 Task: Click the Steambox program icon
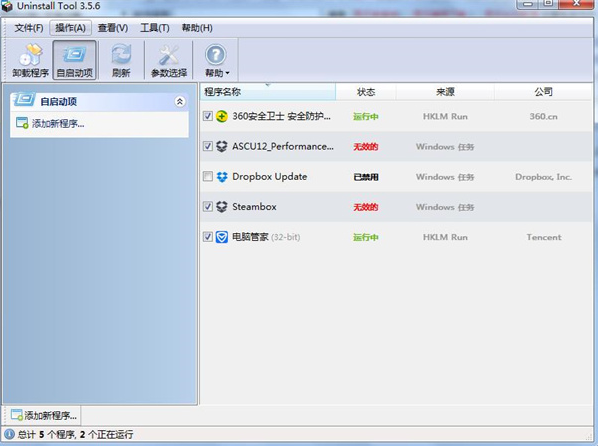(x=222, y=207)
